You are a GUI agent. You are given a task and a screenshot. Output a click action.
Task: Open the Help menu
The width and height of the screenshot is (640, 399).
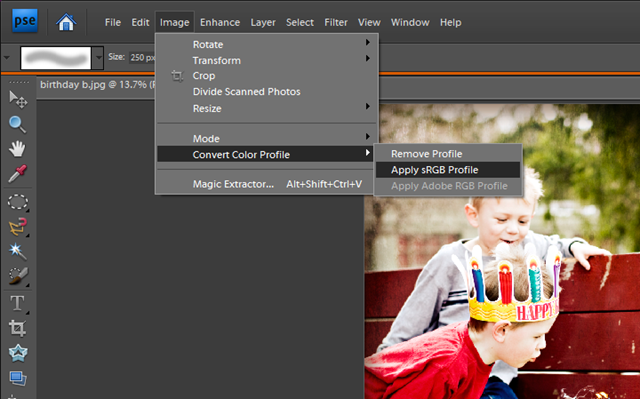pos(450,22)
